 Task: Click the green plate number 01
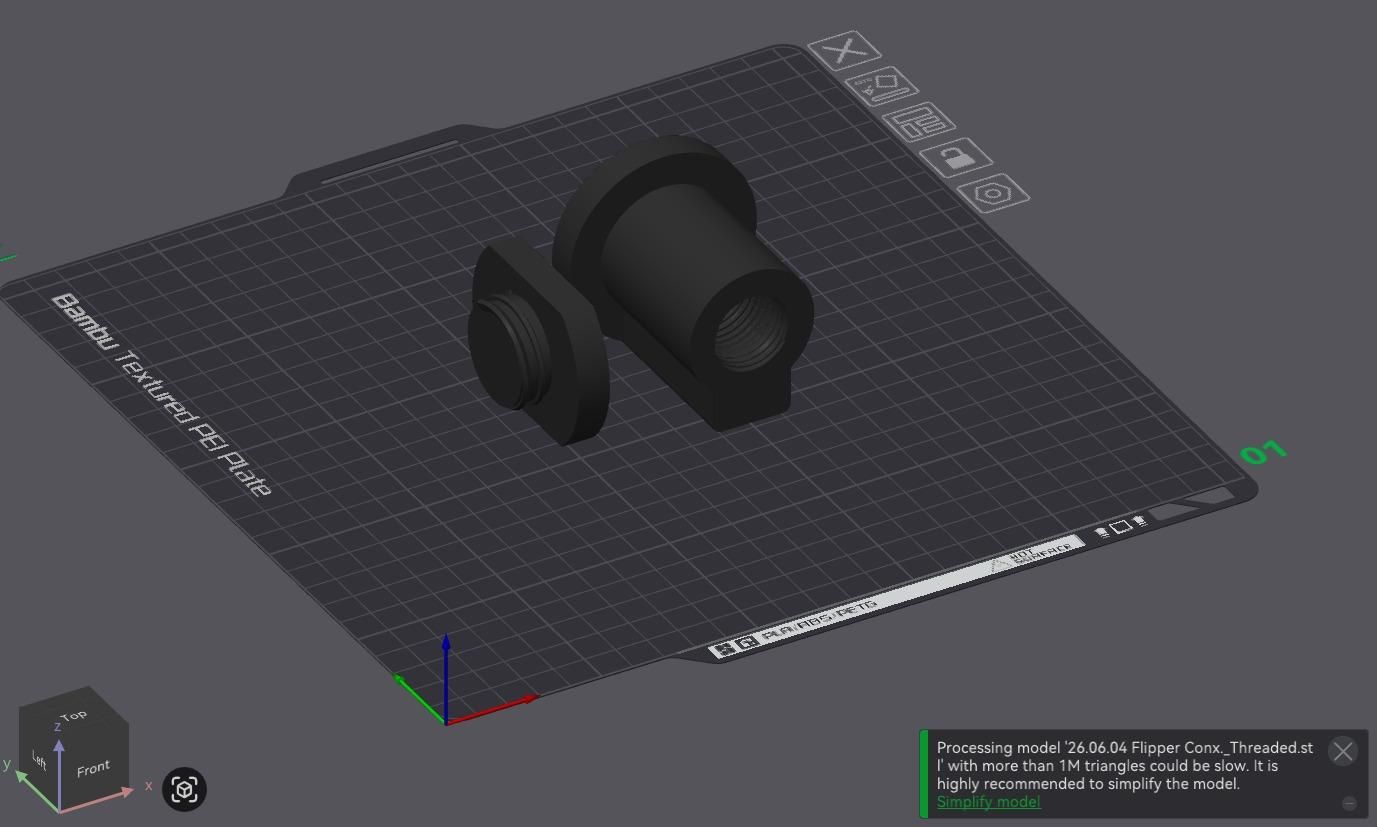[x=1263, y=453]
